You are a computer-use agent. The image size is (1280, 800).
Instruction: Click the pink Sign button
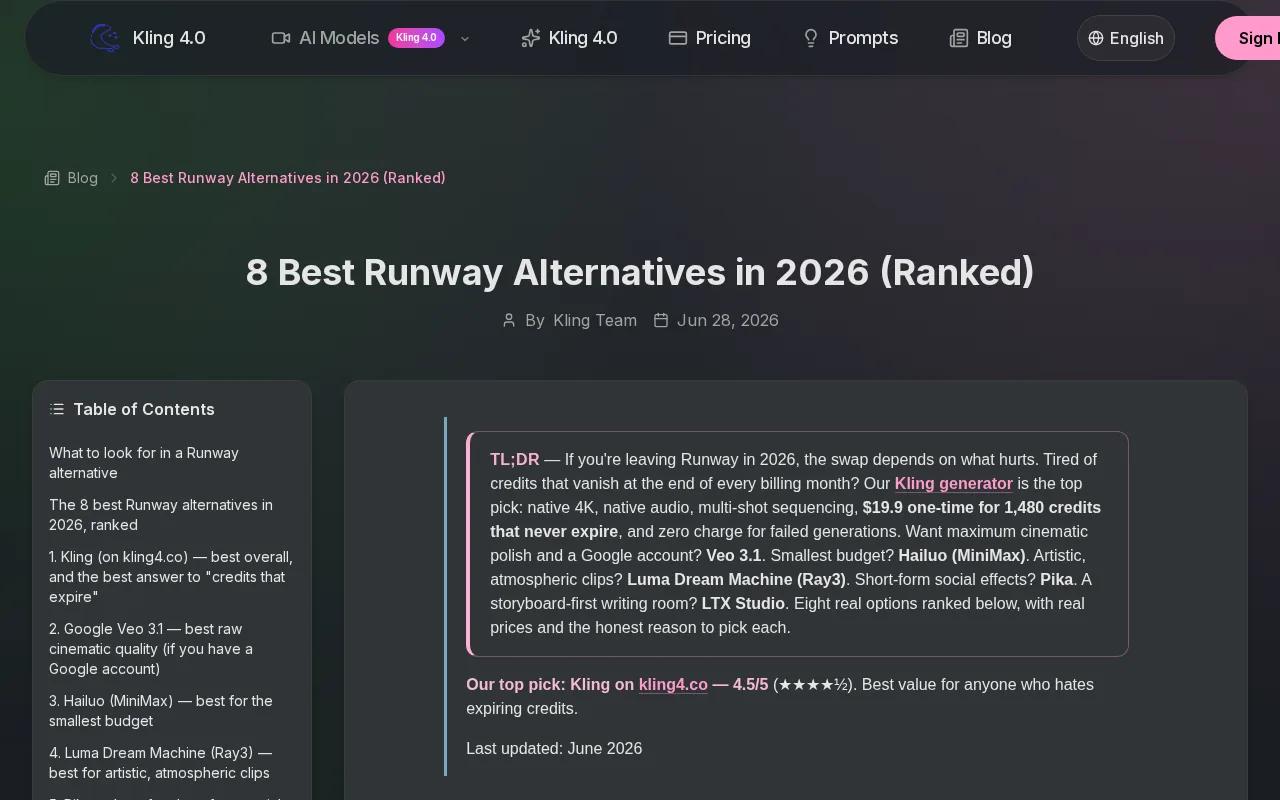point(1248,38)
